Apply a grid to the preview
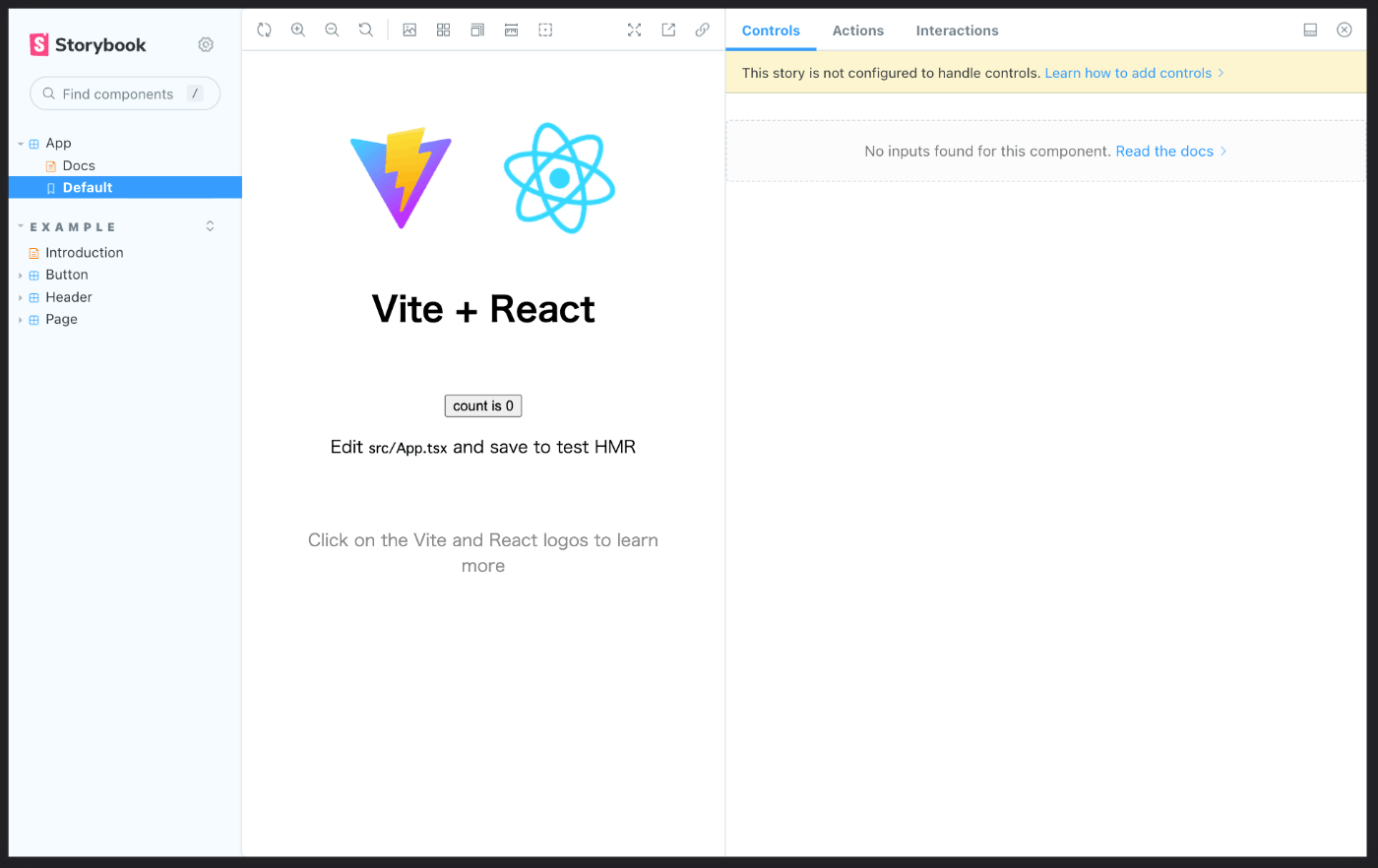This screenshot has width=1378, height=868. click(x=444, y=31)
